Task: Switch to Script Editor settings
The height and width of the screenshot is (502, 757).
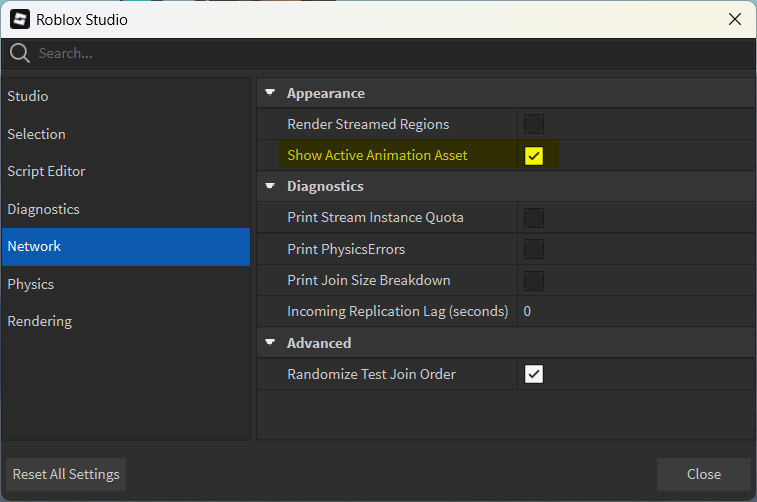Action: [x=46, y=171]
